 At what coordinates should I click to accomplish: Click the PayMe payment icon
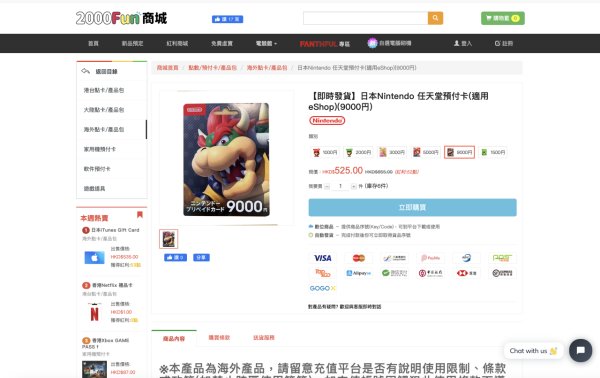(430, 258)
